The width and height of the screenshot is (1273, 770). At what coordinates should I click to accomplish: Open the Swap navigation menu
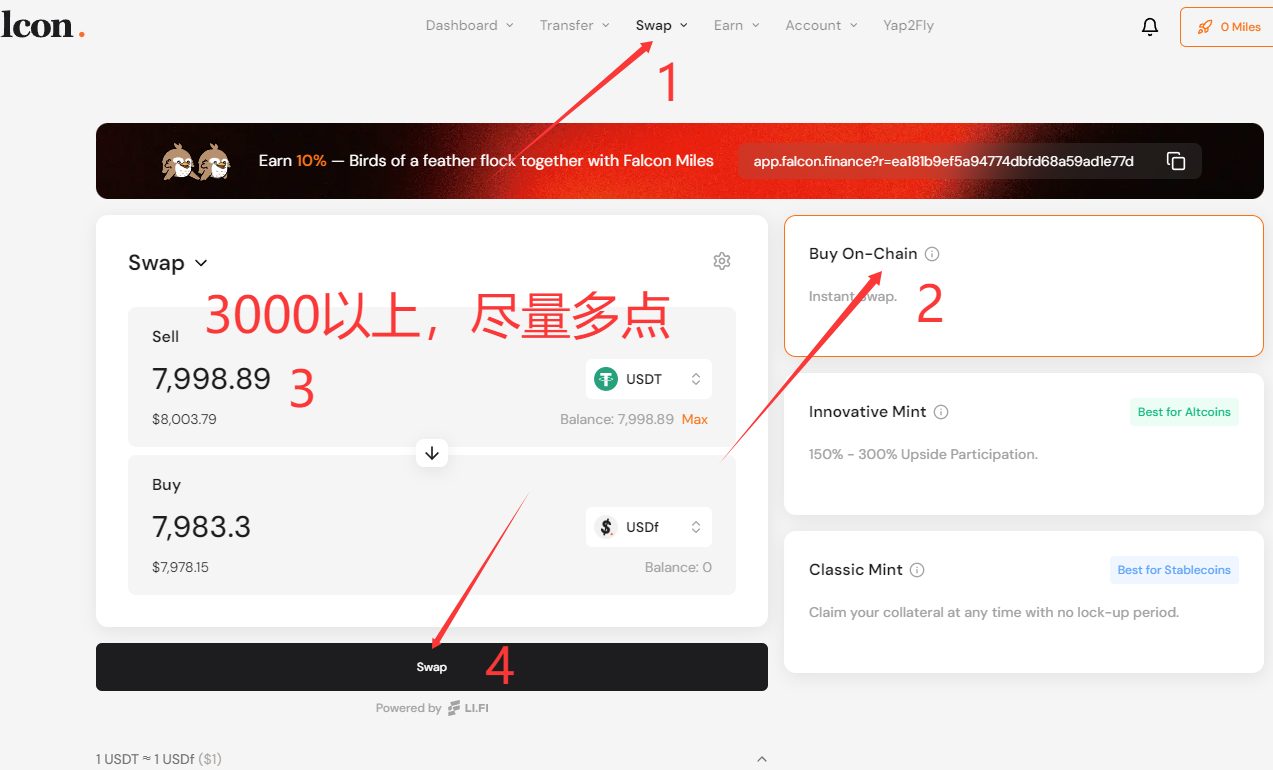(x=662, y=26)
